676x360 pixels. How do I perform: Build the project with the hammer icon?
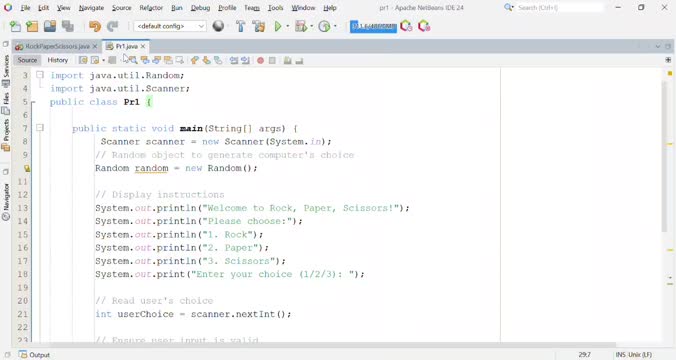point(241,26)
